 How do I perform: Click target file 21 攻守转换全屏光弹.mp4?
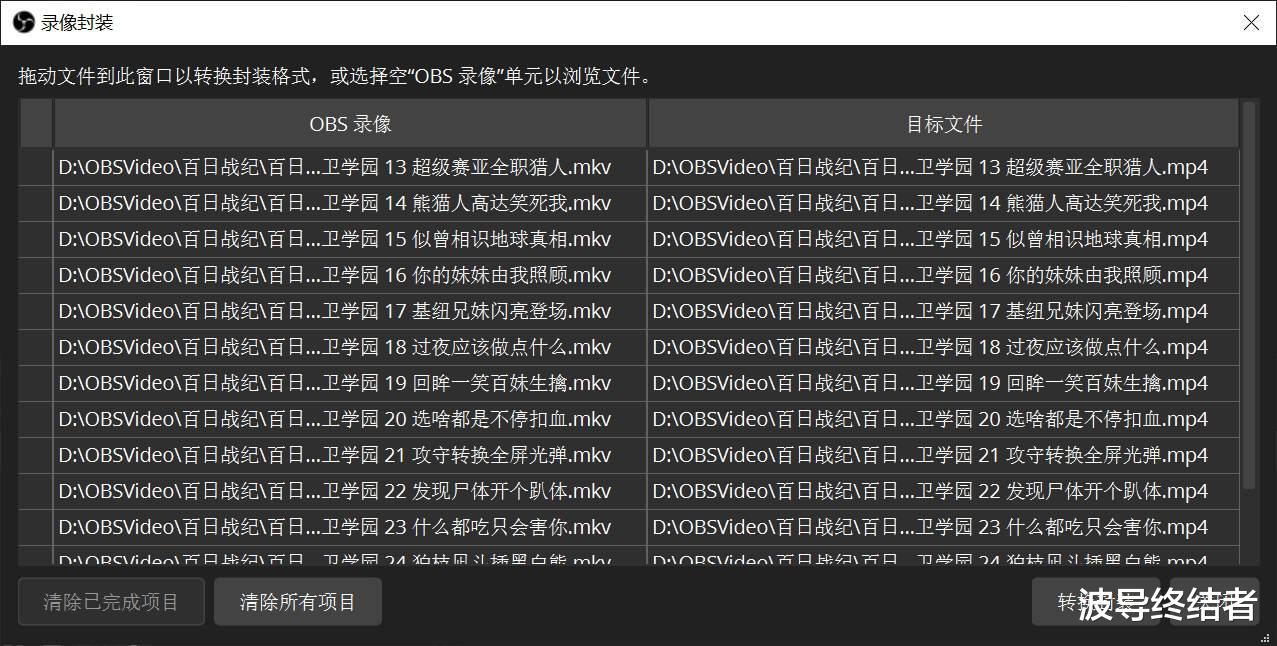click(x=944, y=455)
